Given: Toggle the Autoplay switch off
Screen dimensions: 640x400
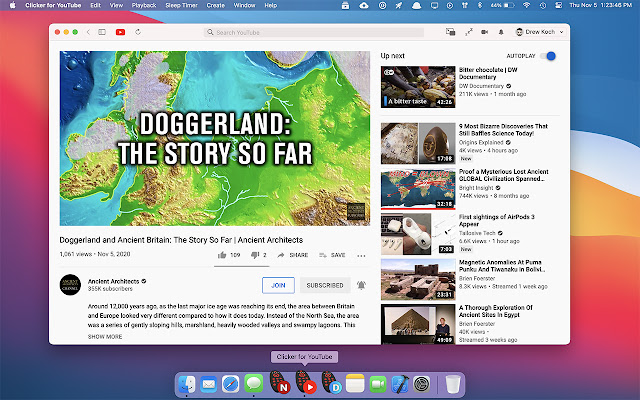Looking at the screenshot, I should pos(548,56).
